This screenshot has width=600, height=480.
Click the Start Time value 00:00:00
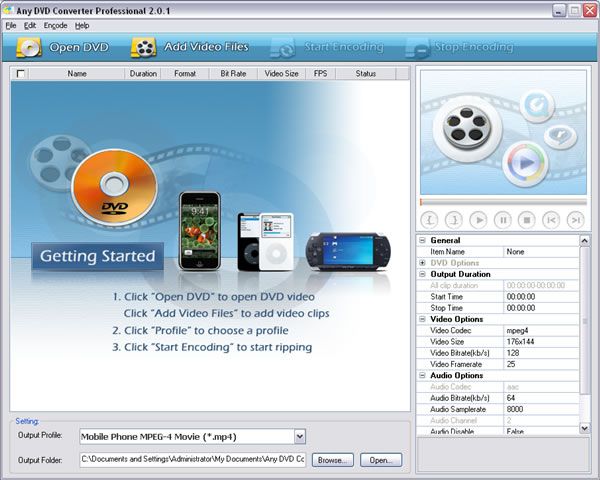click(521, 297)
